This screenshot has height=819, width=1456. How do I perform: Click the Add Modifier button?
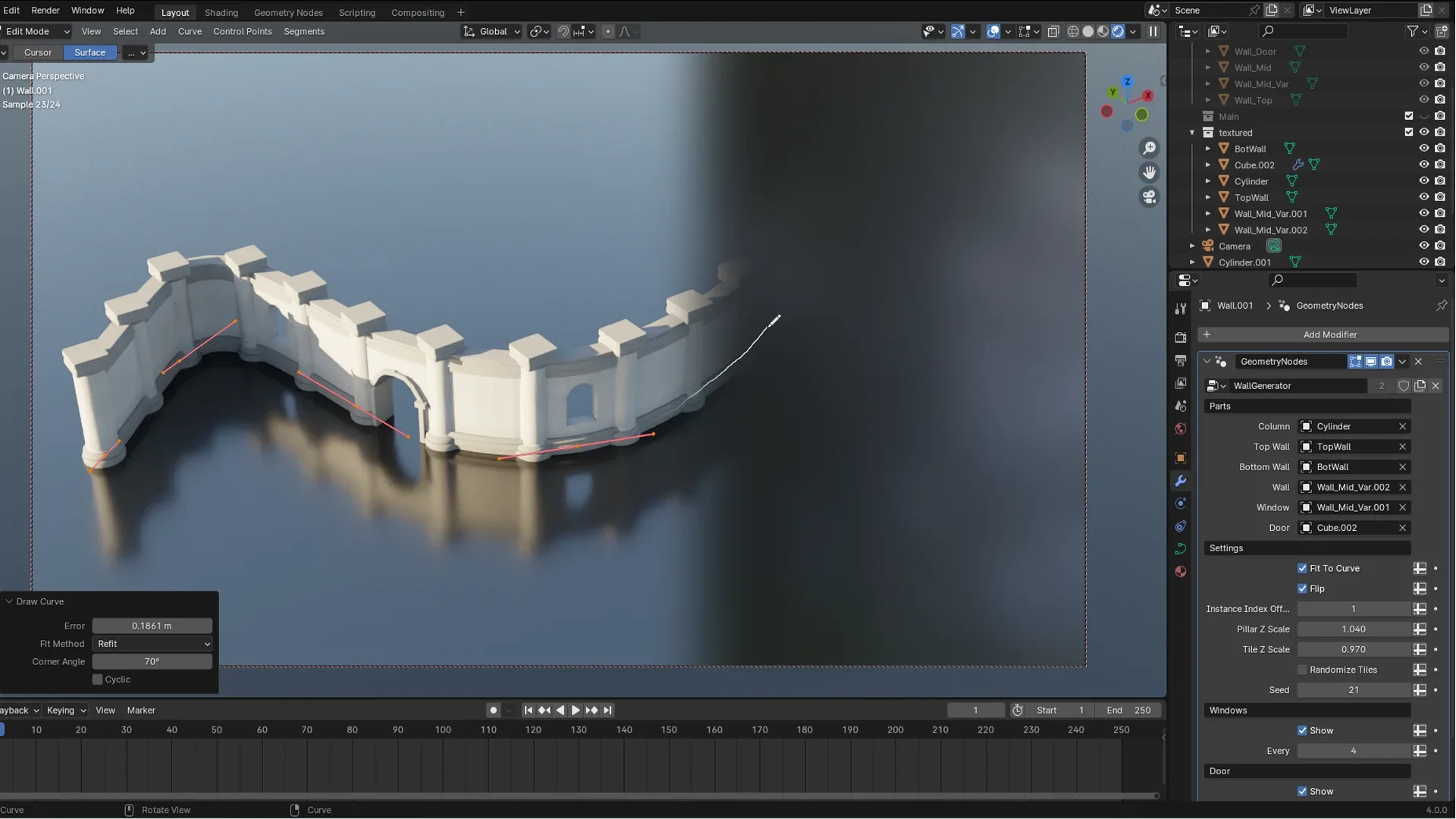(x=1327, y=333)
